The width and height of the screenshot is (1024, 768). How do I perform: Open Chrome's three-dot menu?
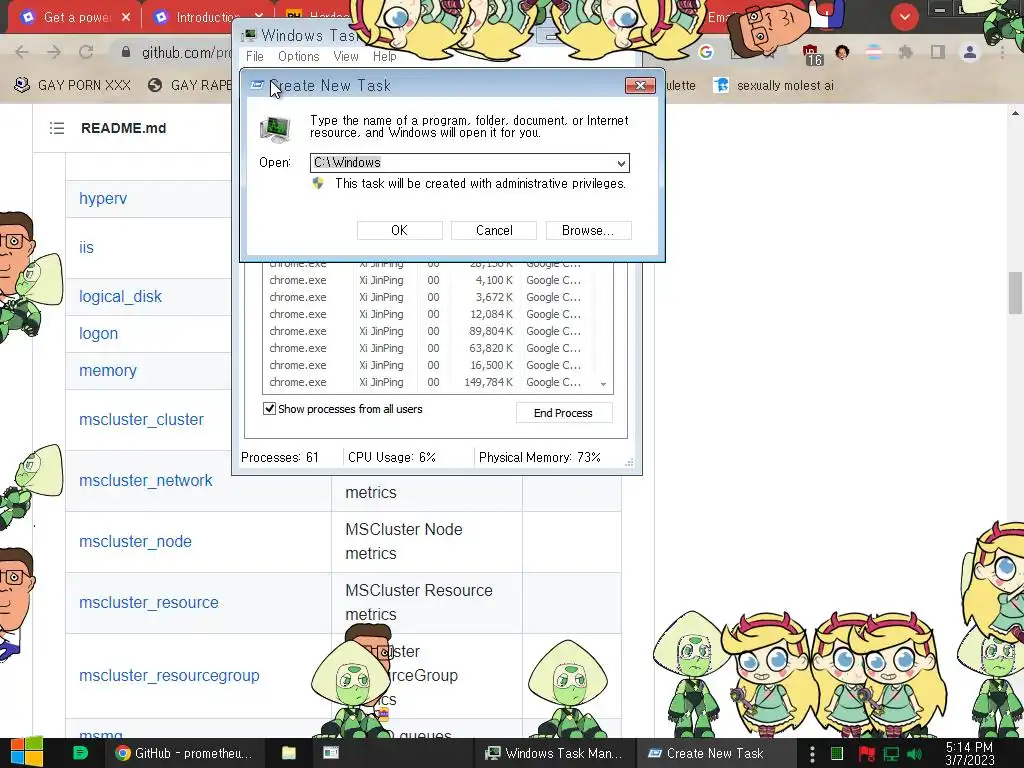click(x=1002, y=52)
